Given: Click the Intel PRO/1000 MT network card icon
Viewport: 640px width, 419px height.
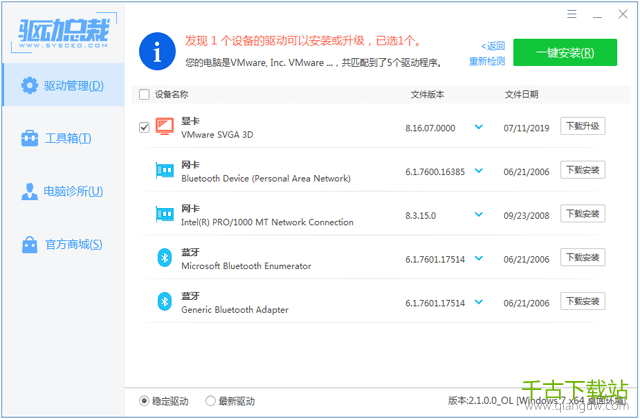Looking at the screenshot, I should (164, 214).
